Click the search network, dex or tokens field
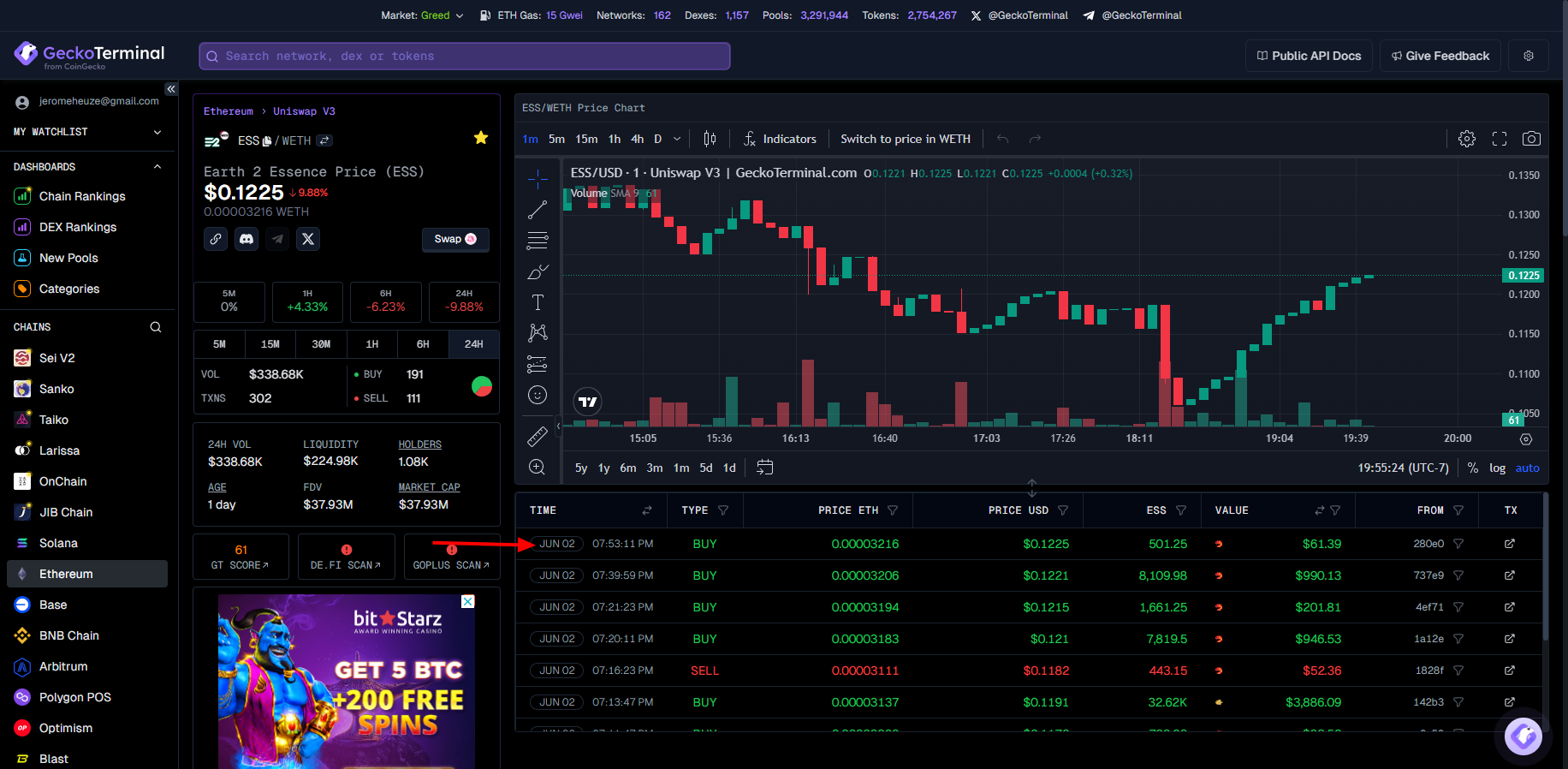The height and width of the screenshot is (769, 1568). coord(465,56)
